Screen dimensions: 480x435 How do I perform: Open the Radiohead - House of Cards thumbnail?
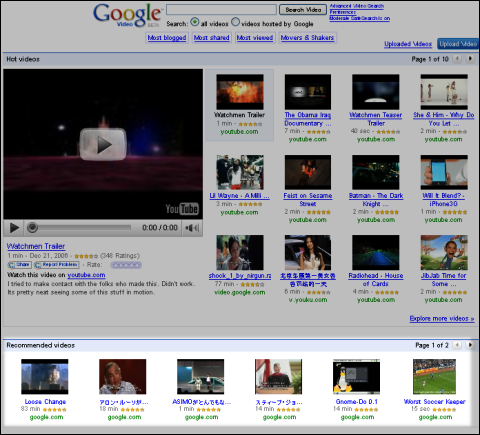pos(376,252)
